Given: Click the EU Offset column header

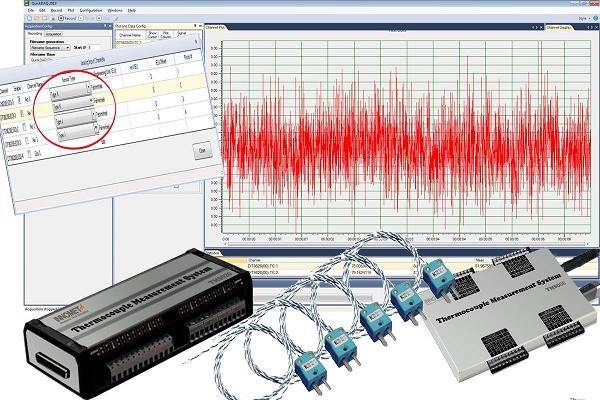Looking at the screenshot, I should point(161,62).
